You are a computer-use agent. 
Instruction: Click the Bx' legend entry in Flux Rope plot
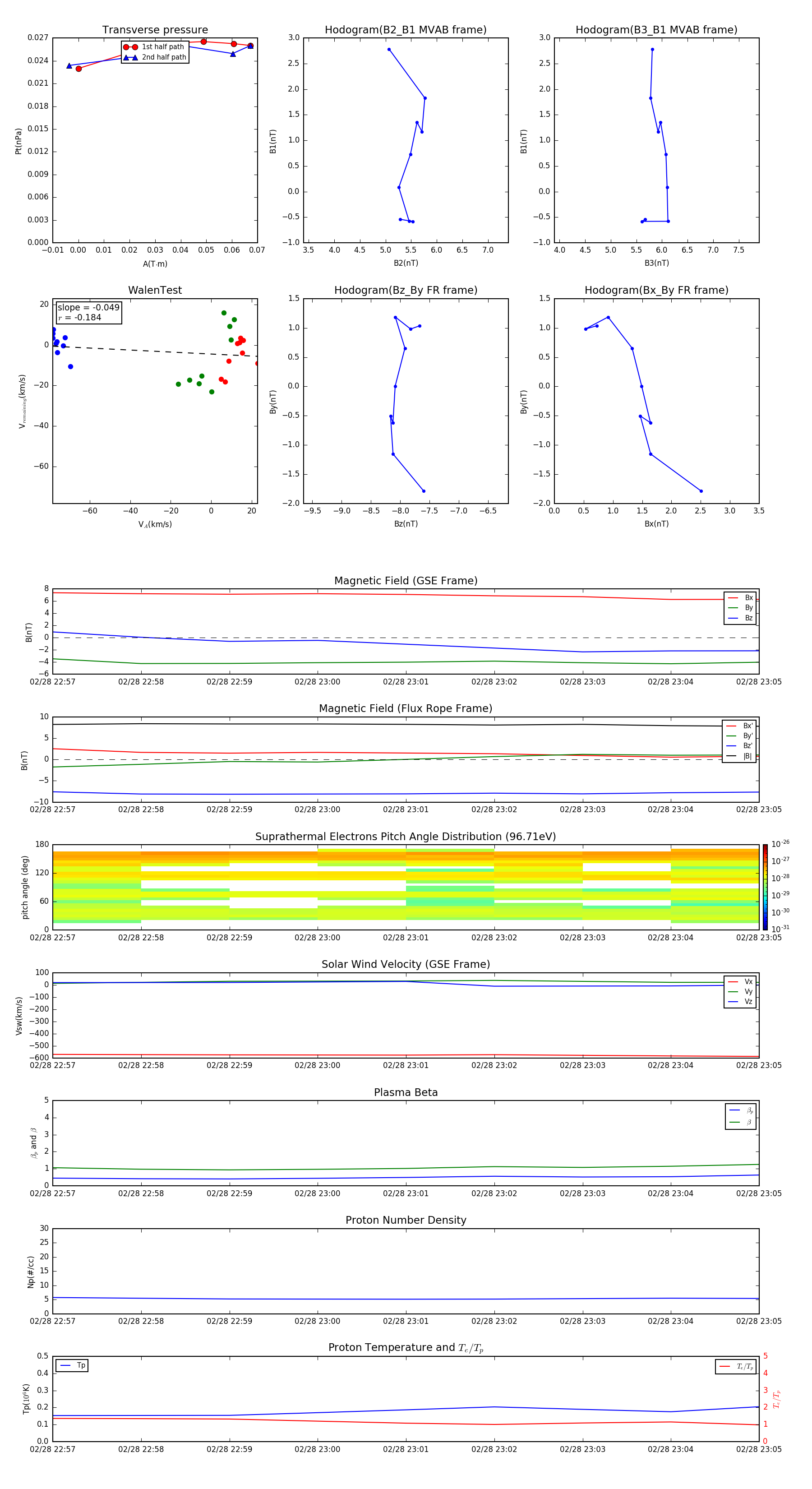[x=739, y=726]
